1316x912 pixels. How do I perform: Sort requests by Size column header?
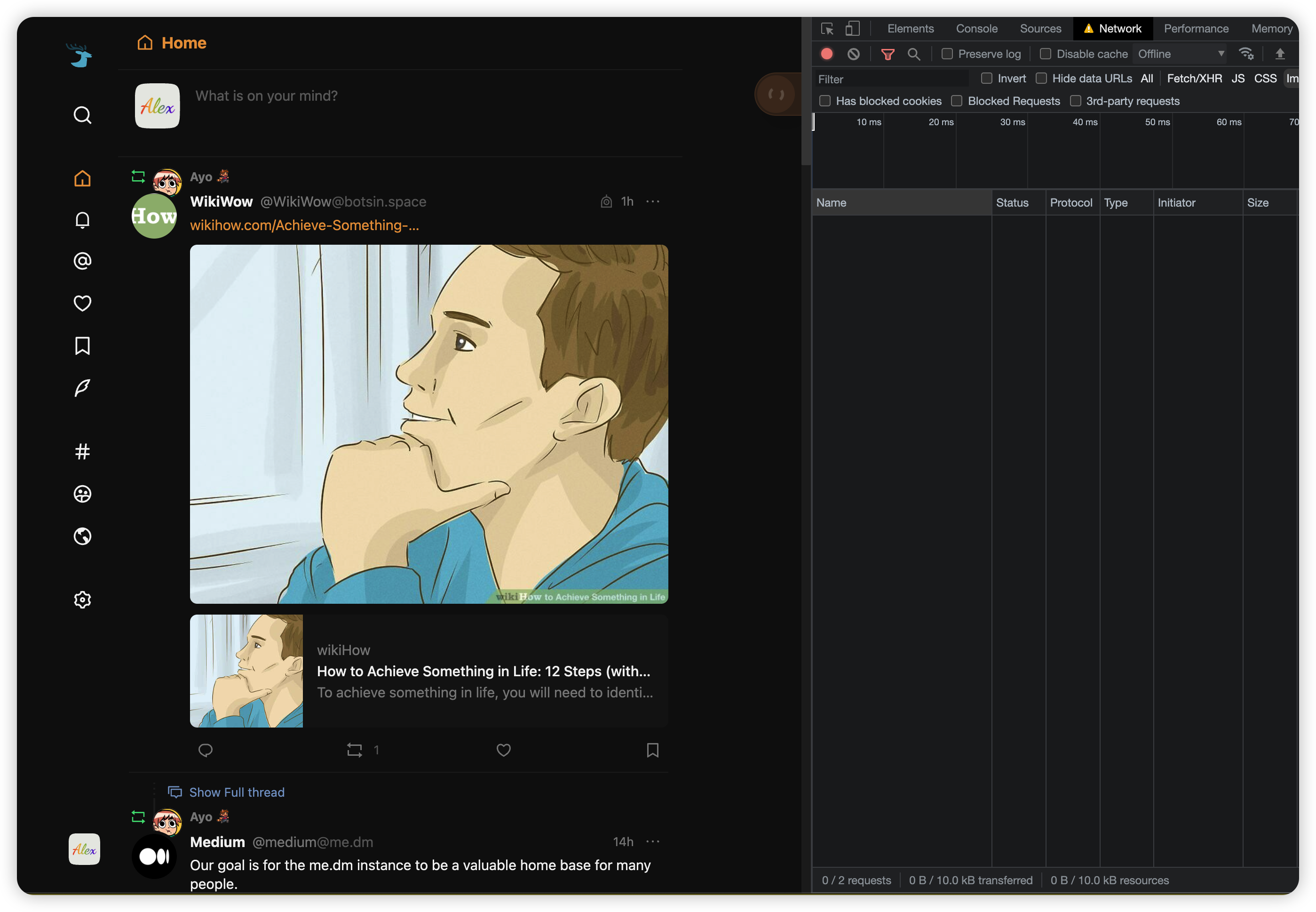1270,203
